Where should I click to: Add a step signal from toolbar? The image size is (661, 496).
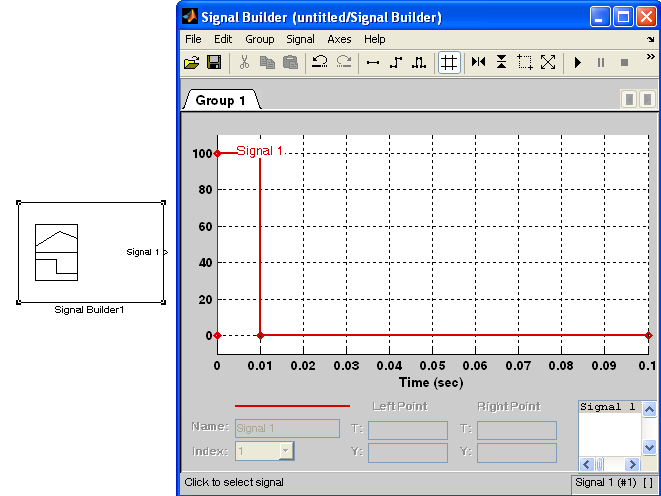396,62
